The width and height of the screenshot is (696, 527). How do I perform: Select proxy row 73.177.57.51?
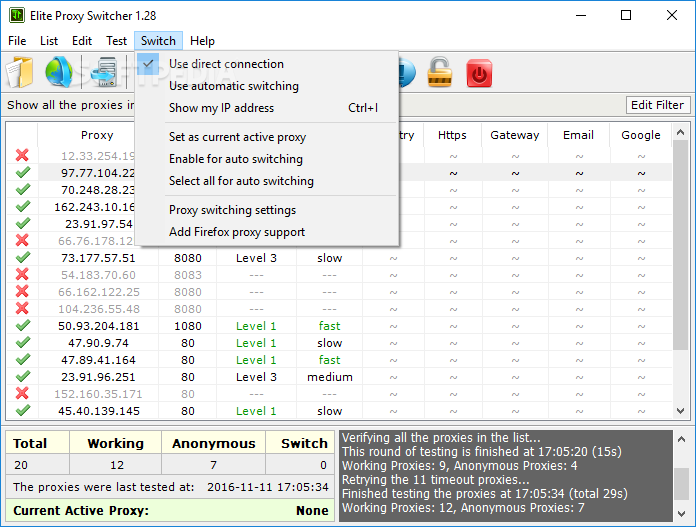point(339,258)
